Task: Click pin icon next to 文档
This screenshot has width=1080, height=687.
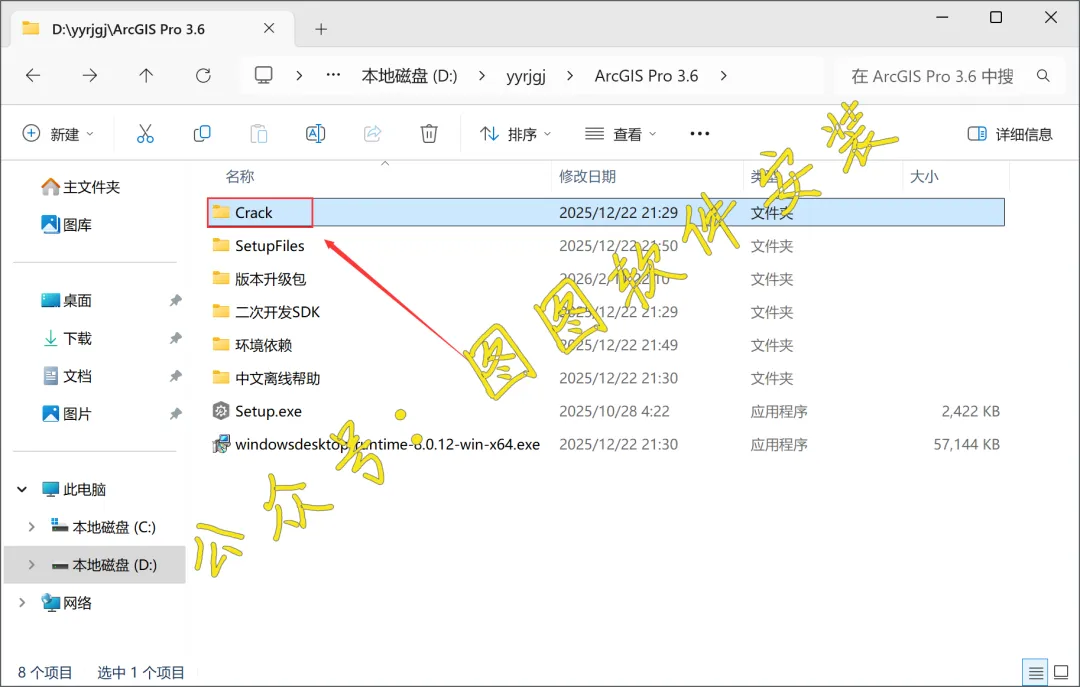Action: (x=176, y=376)
